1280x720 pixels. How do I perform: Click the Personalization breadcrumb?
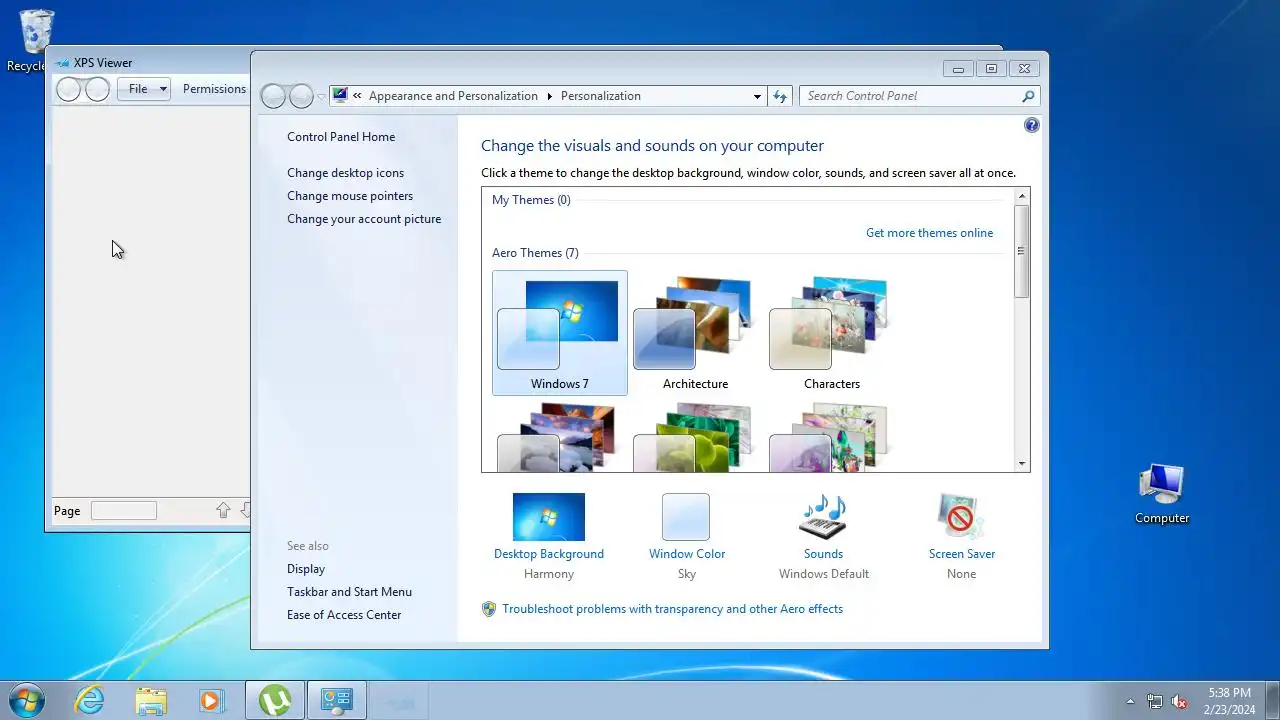click(x=601, y=96)
